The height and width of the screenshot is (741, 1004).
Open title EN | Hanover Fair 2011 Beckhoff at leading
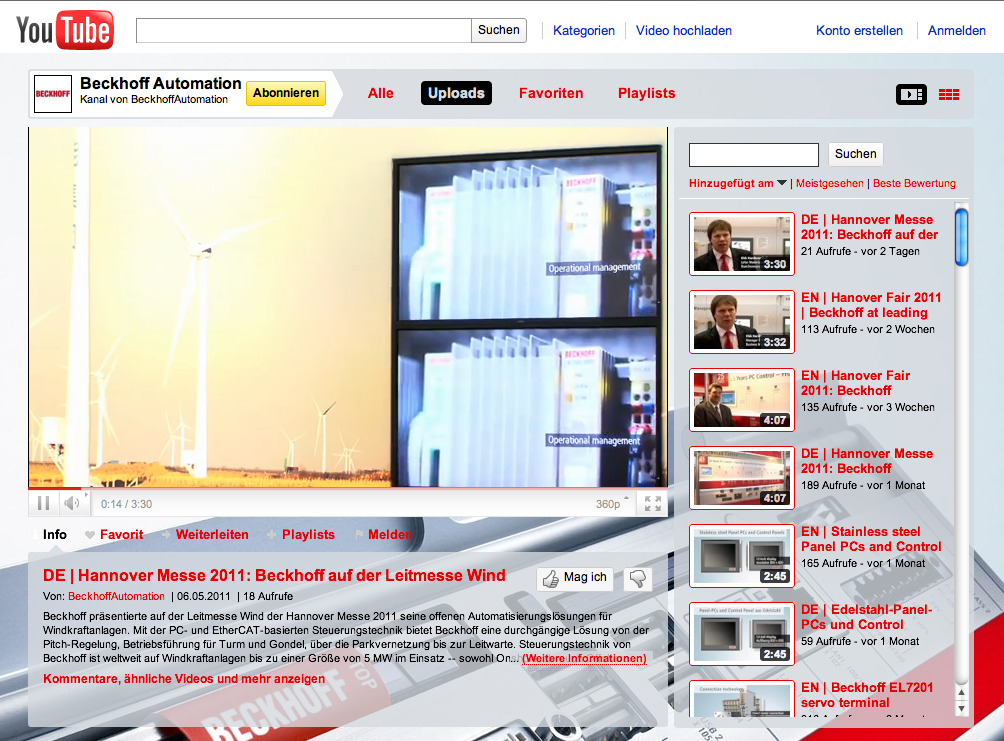tap(871, 305)
